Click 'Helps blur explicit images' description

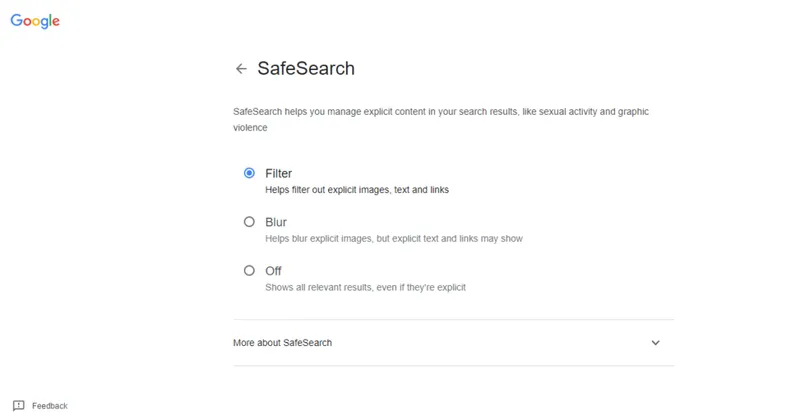(394, 238)
